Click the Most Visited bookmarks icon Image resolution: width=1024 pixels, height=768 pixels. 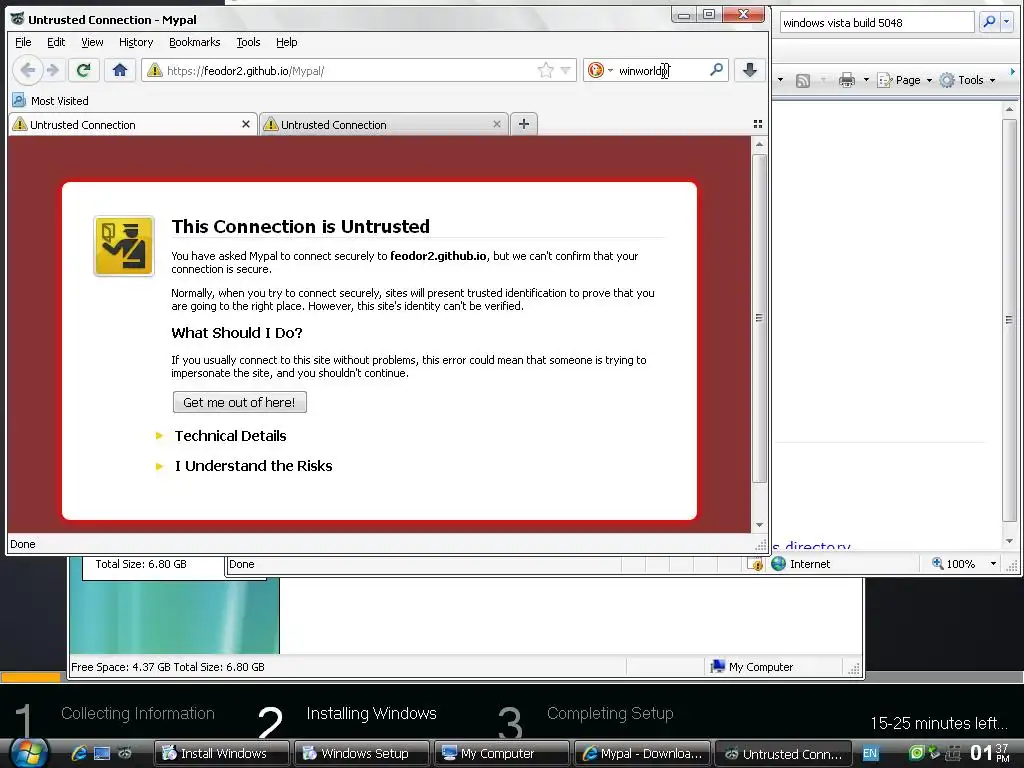[19, 101]
